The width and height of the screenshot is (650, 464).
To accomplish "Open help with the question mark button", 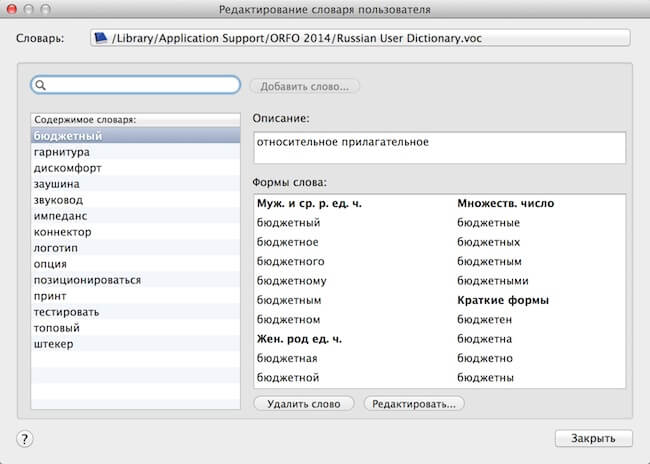I will tap(24, 439).
